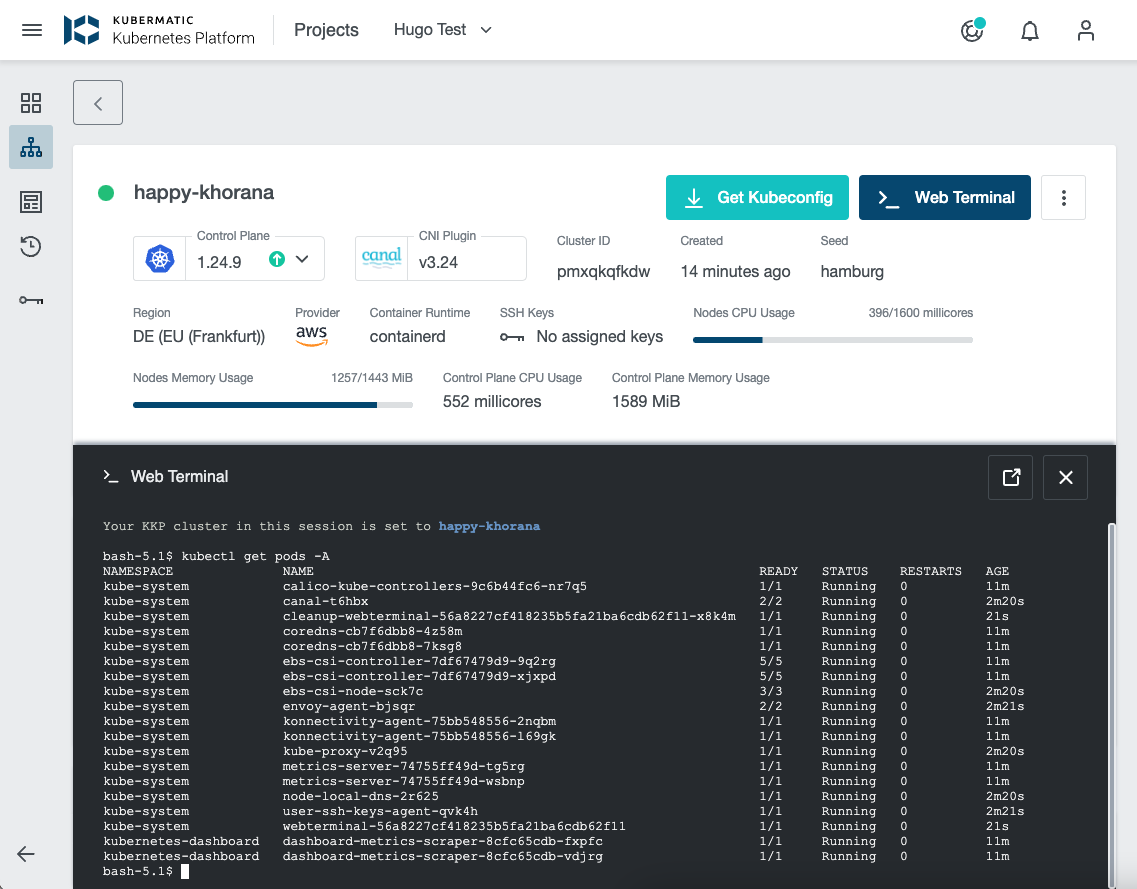Go to the Projects menu item
This screenshot has height=889, width=1137.
[326, 30]
